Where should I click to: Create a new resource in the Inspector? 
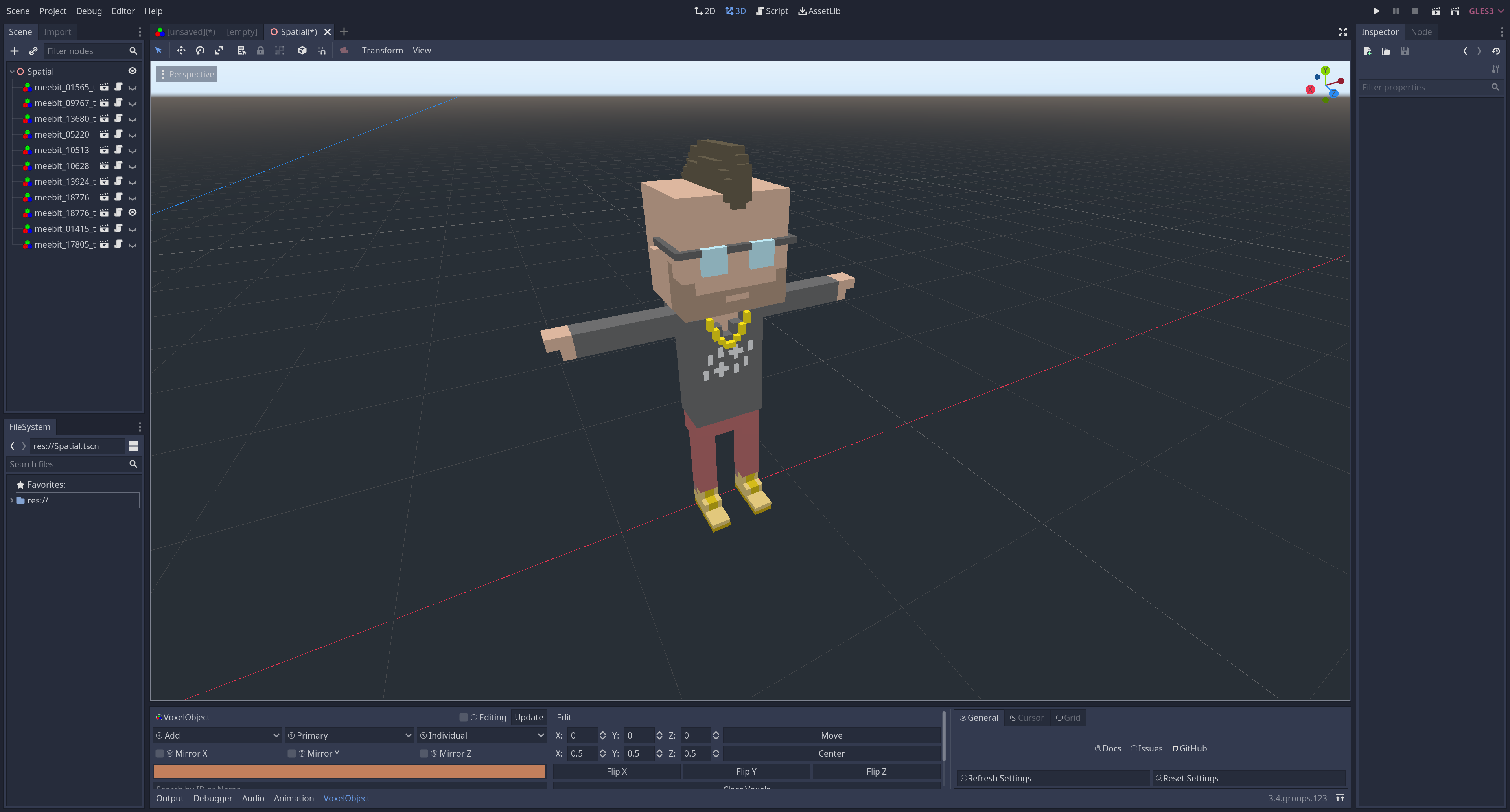point(1368,51)
